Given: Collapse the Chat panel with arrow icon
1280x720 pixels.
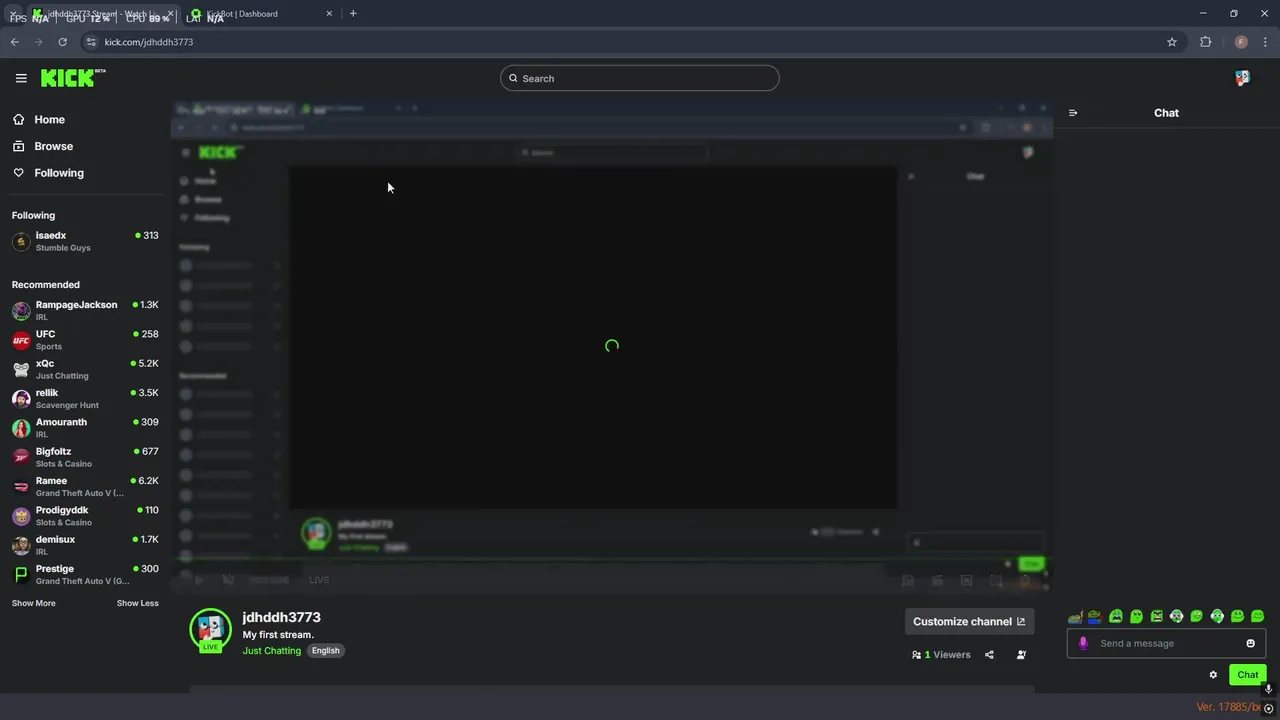Looking at the screenshot, I should pos(1073,113).
